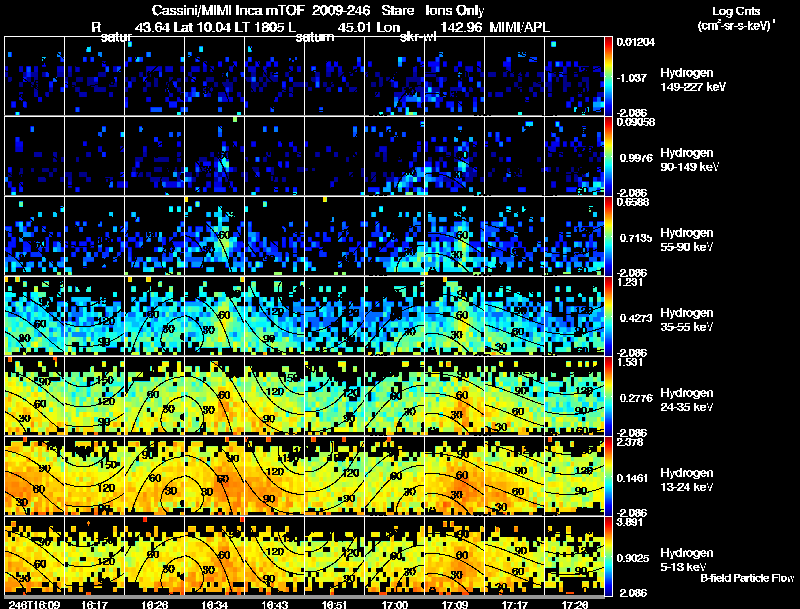Click the 'Hydrogen 149-227 keV' row label

[x=692, y=80]
